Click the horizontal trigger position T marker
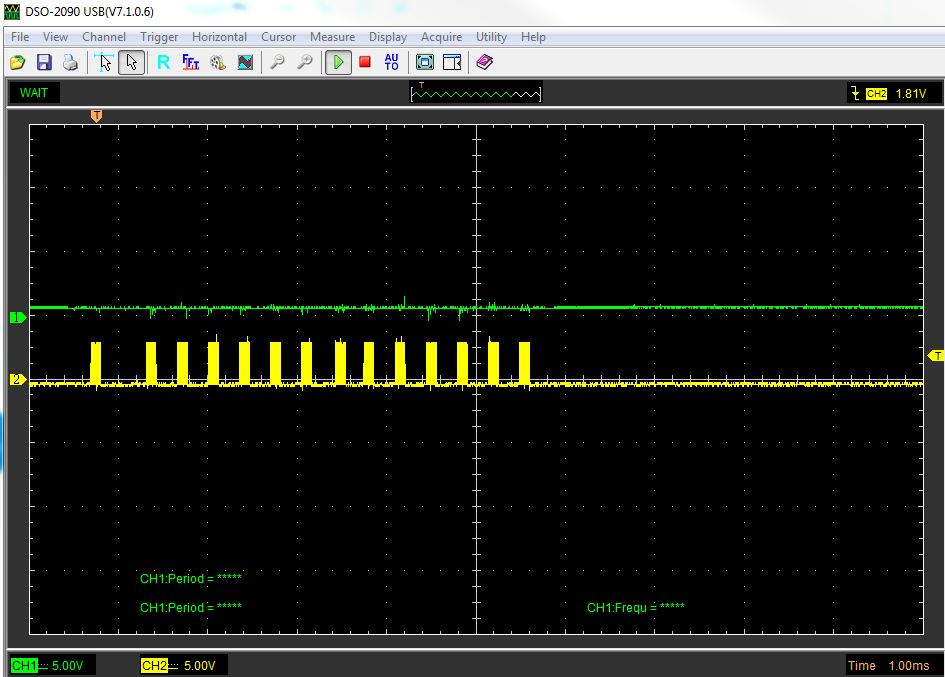This screenshot has height=677, width=945. [x=96, y=115]
